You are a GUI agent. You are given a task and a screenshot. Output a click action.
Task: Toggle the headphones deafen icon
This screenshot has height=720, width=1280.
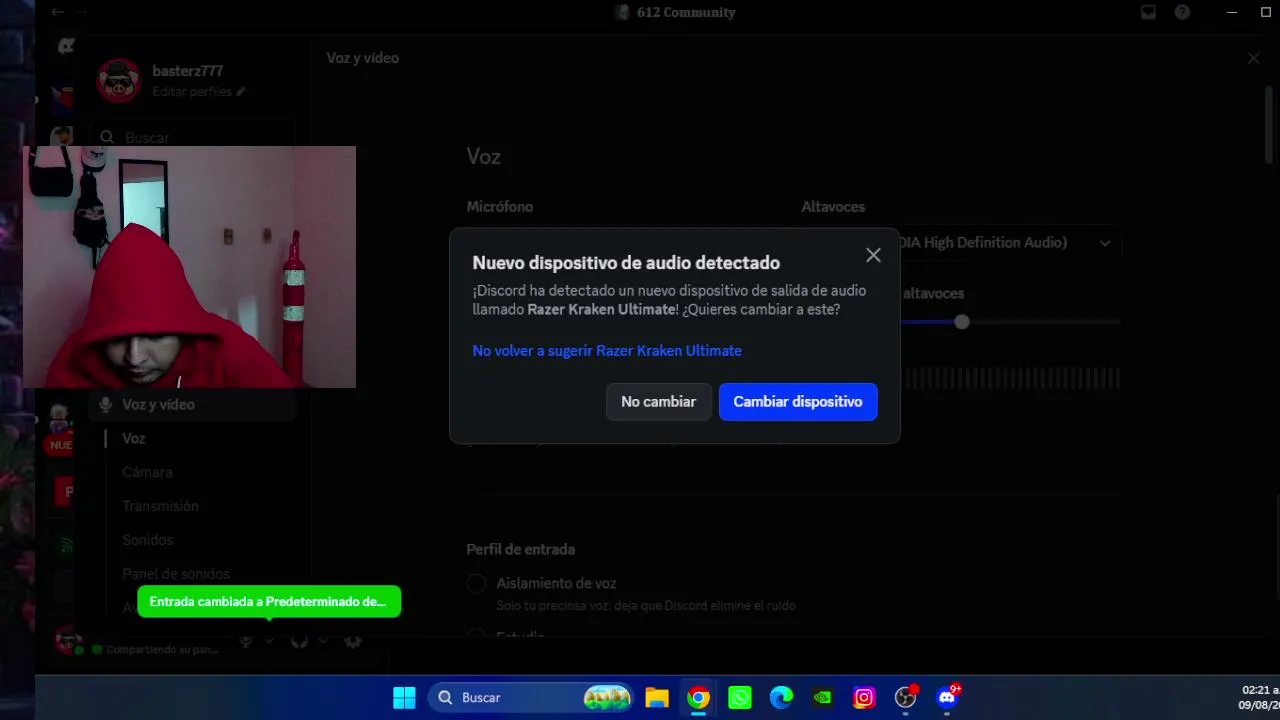pos(299,642)
